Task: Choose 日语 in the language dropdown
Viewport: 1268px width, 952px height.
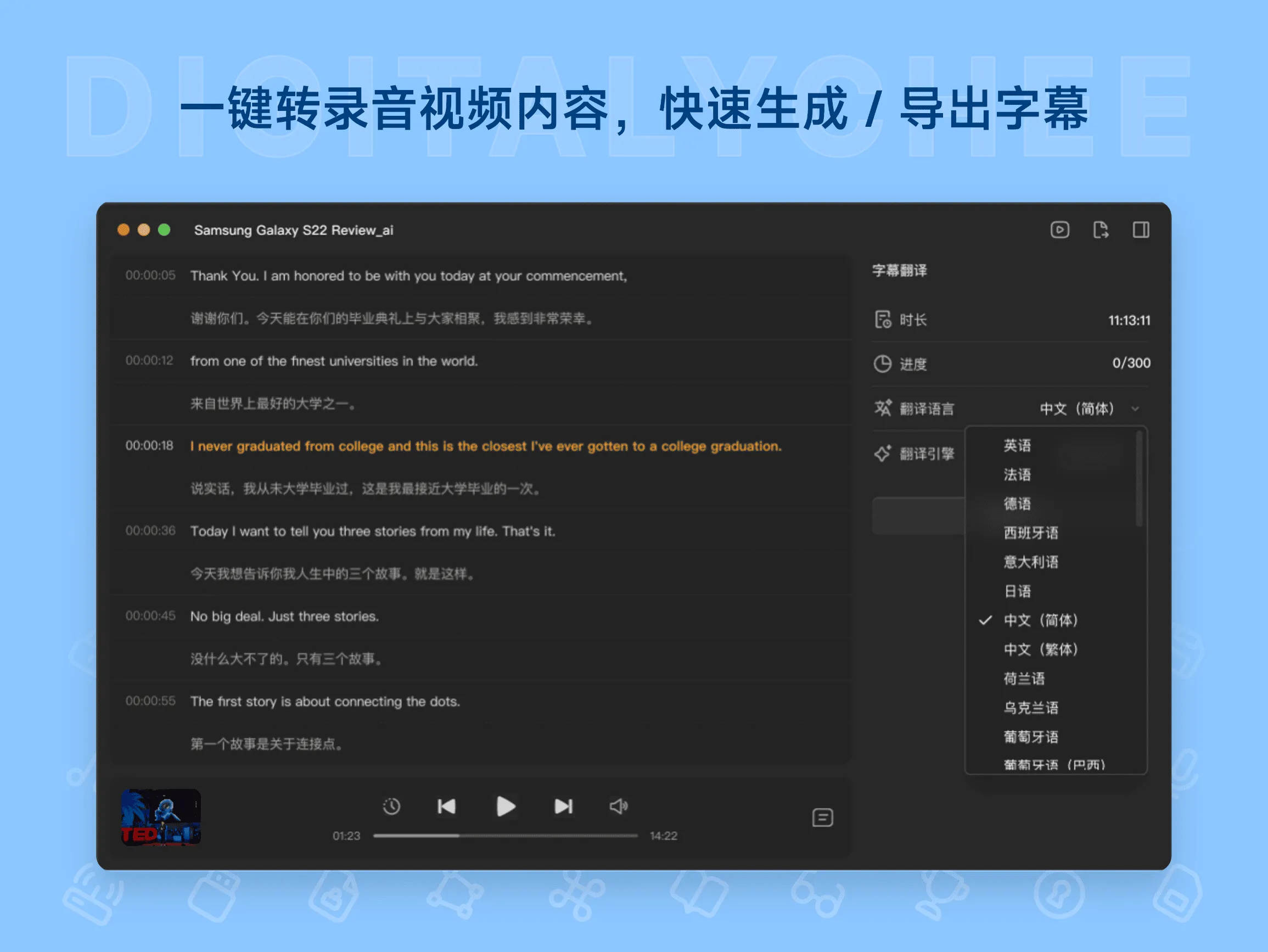Action: coord(1017,591)
